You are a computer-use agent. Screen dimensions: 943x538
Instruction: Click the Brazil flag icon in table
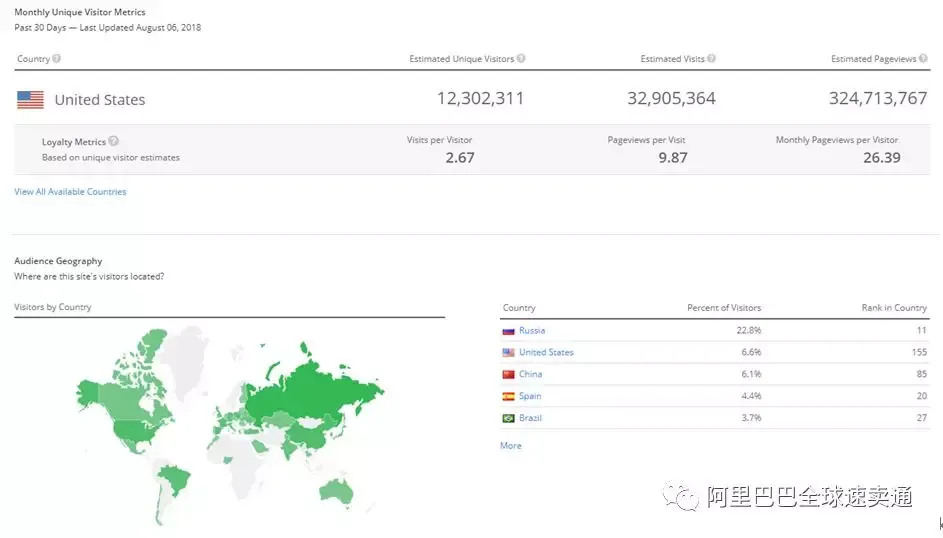tap(508, 418)
